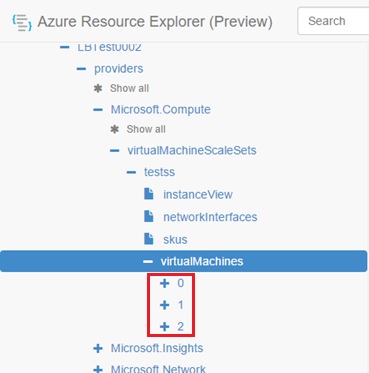Click the instanceView document icon
369x373 pixels.
pyautogui.click(x=149, y=194)
